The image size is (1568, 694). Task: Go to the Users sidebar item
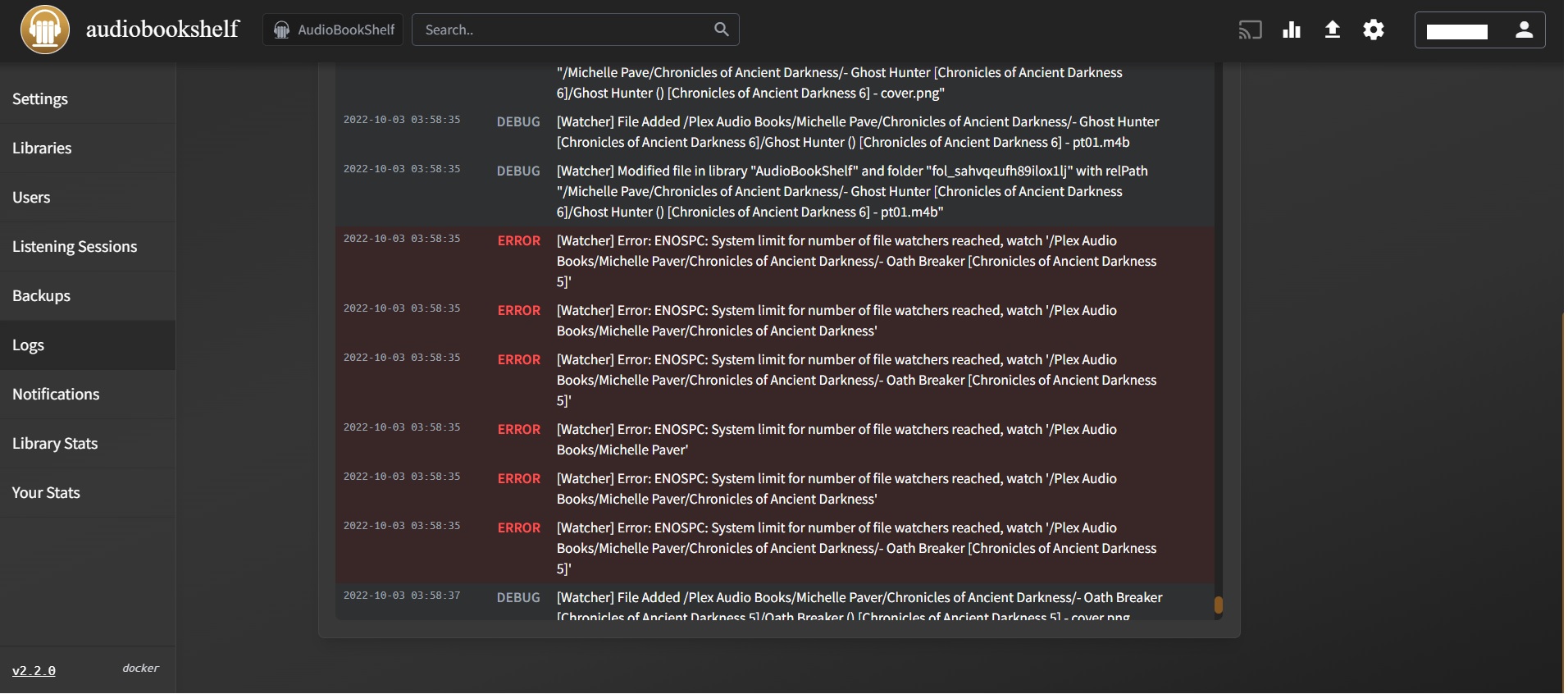coord(88,197)
